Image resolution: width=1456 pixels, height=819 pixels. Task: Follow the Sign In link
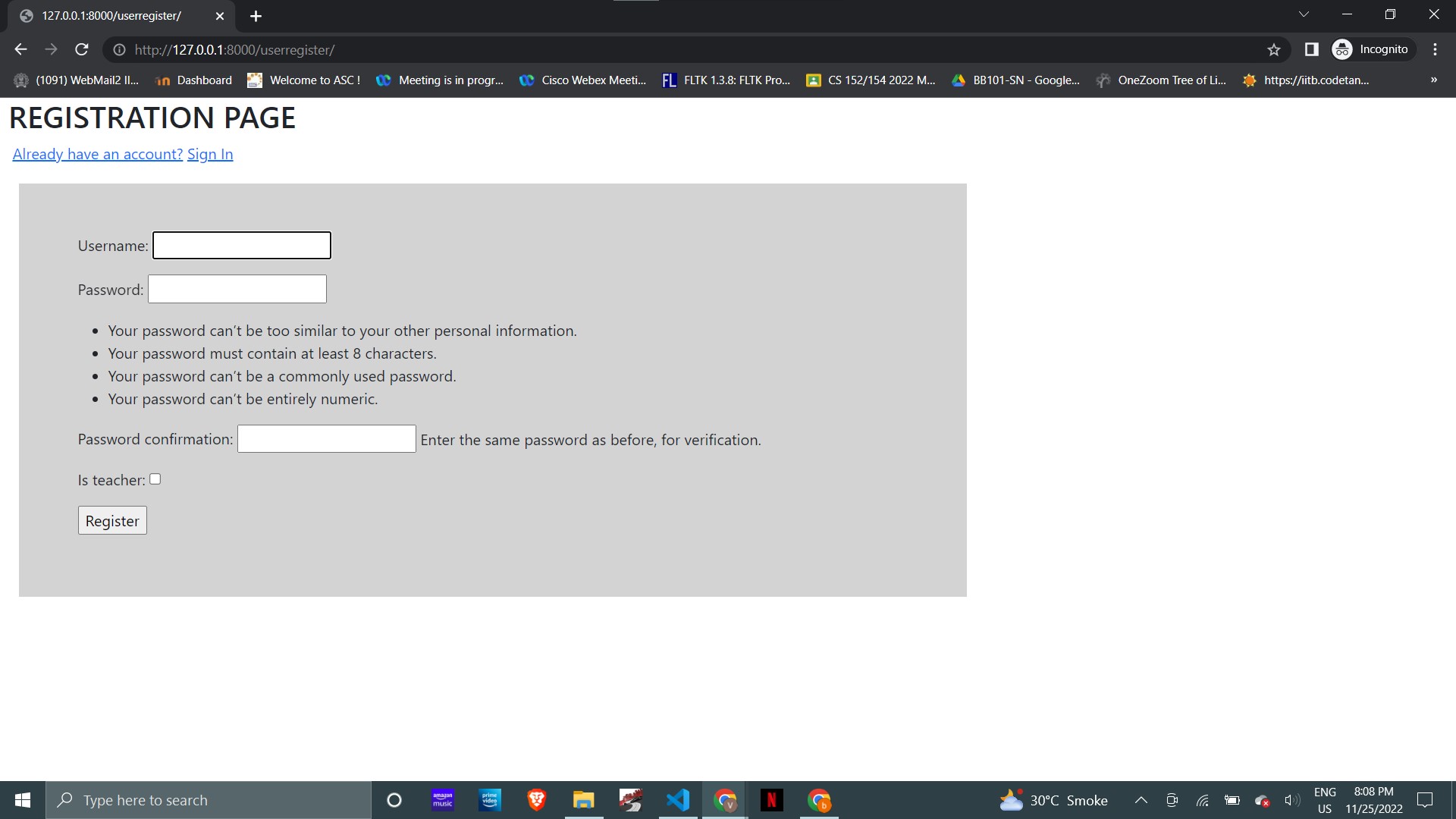210,154
